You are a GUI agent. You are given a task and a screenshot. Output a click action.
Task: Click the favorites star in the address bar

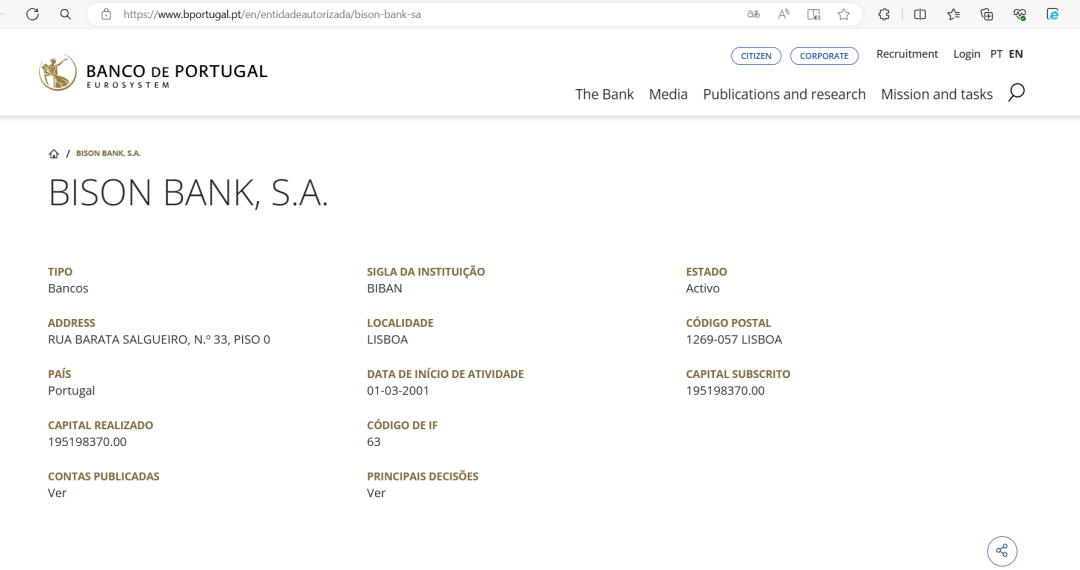point(844,14)
